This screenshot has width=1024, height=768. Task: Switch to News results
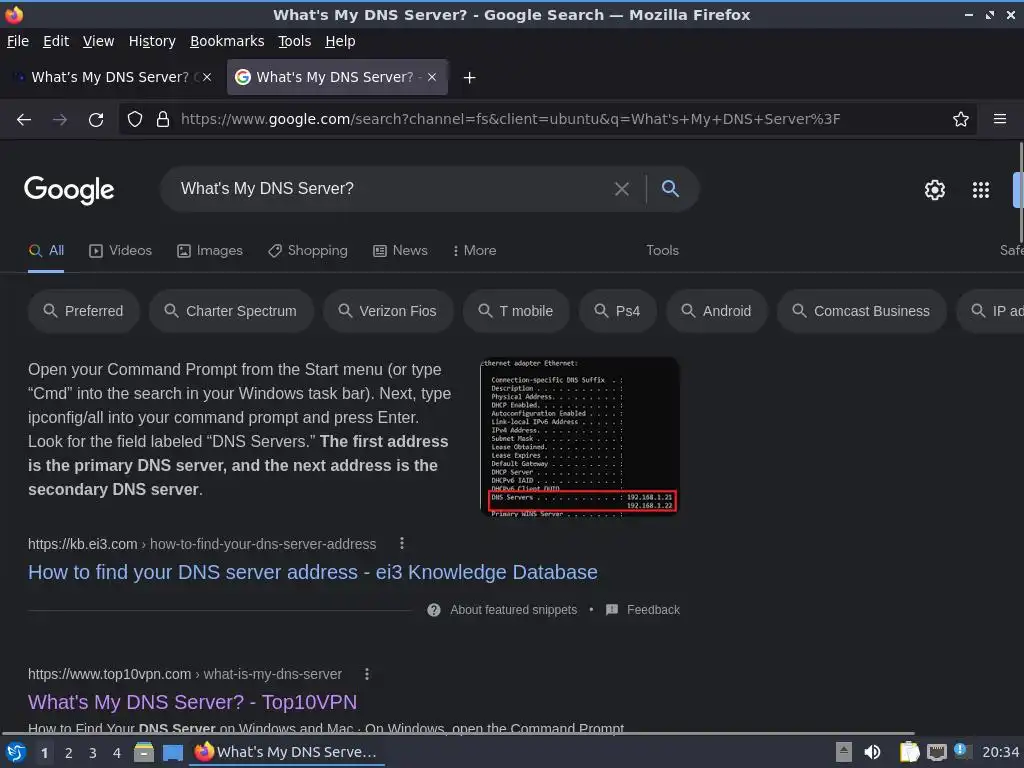pos(400,251)
